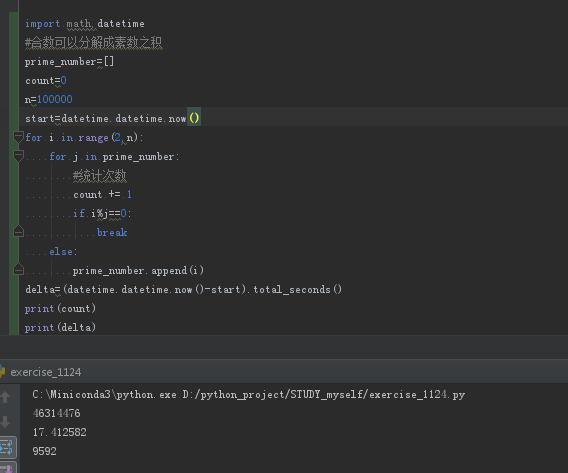Screen dimensions: 568x473
Task: Click the 'print(count)' line
Action: click(x=60, y=309)
